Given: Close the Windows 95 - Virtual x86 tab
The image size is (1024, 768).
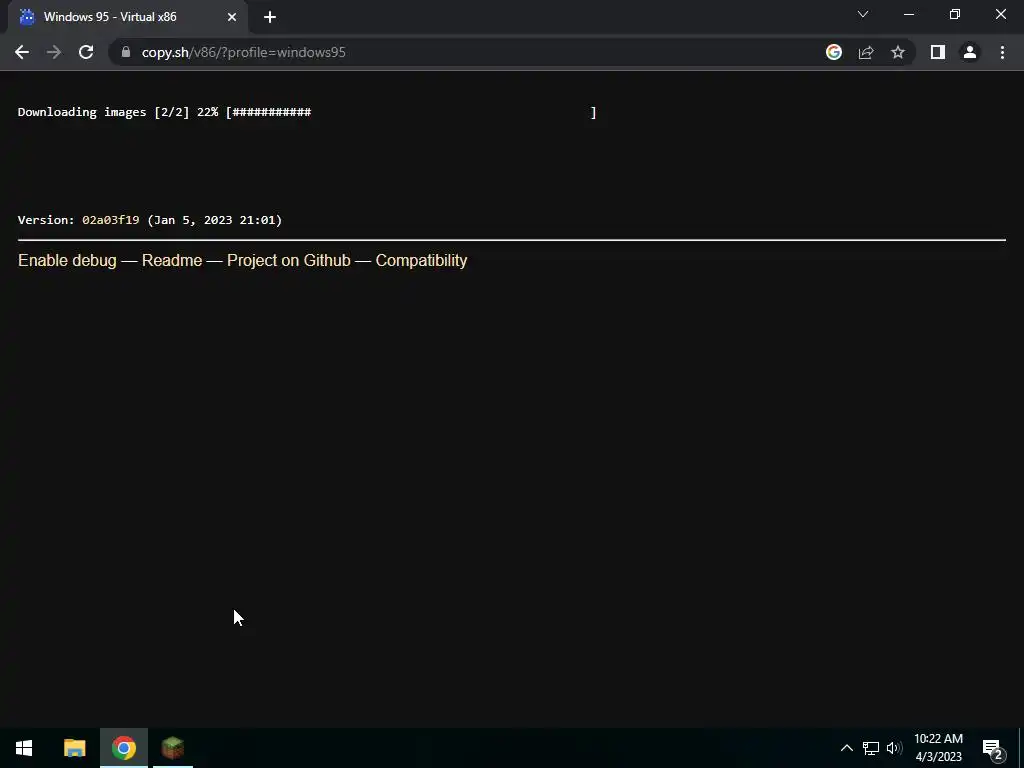Looking at the screenshot, I should [x=232, y=17].
